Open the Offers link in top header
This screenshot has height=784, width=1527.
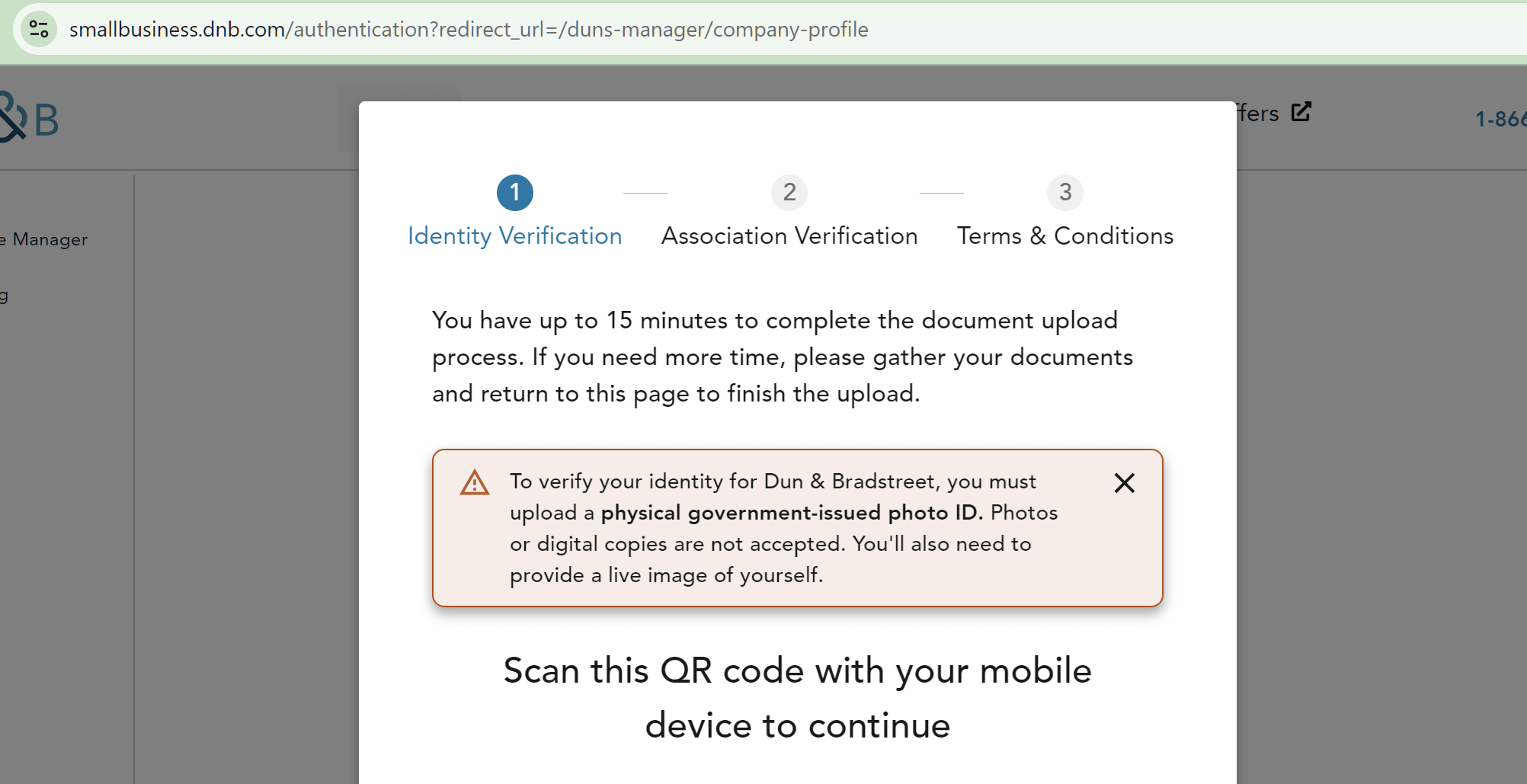pyautogui.click(x=1258, y=114)
